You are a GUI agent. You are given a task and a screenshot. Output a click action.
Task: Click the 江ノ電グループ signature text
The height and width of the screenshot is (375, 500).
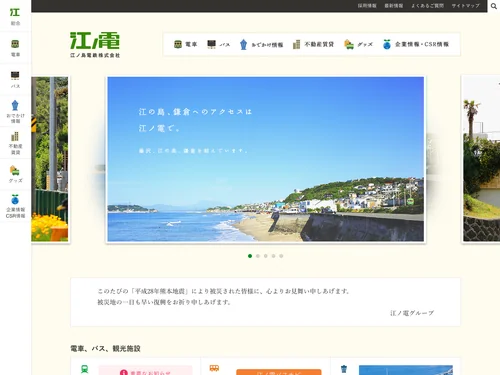click(412, 313)
